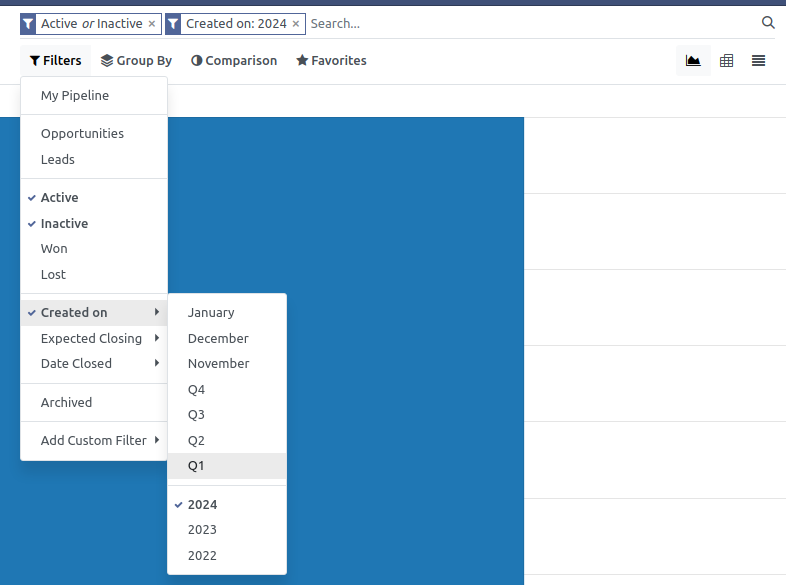The width and height of the screenshot is (786, 585).
Task: Remove the Active or Inactive filter facet
Action: pyautogui.click(x=152, y=24)
